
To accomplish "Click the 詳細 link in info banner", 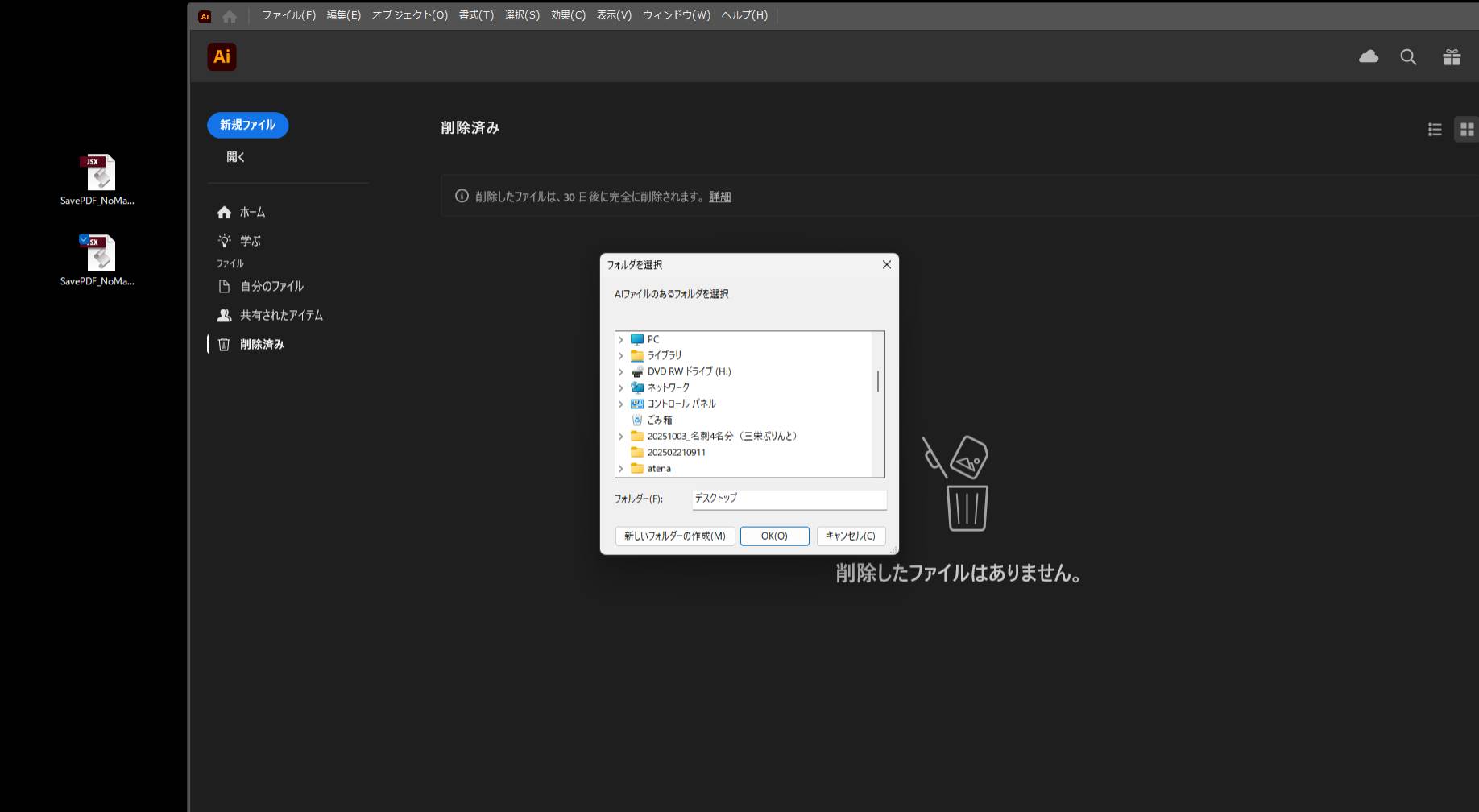I will click(719, 197).
